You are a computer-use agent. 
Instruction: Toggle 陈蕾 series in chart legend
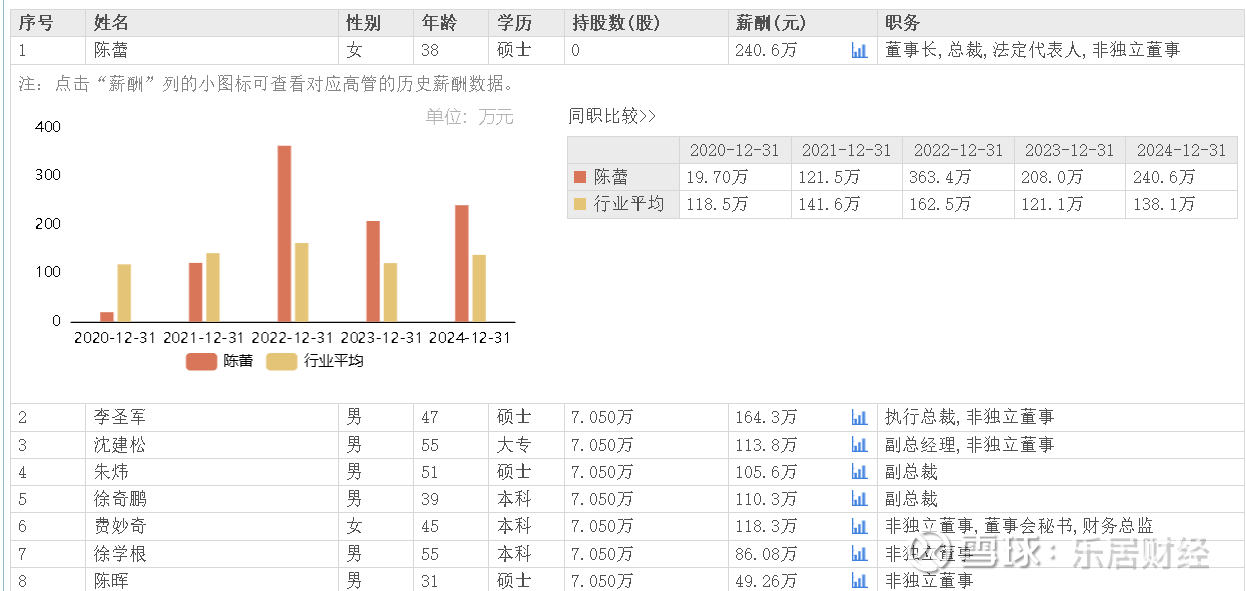tap(220, 361)
